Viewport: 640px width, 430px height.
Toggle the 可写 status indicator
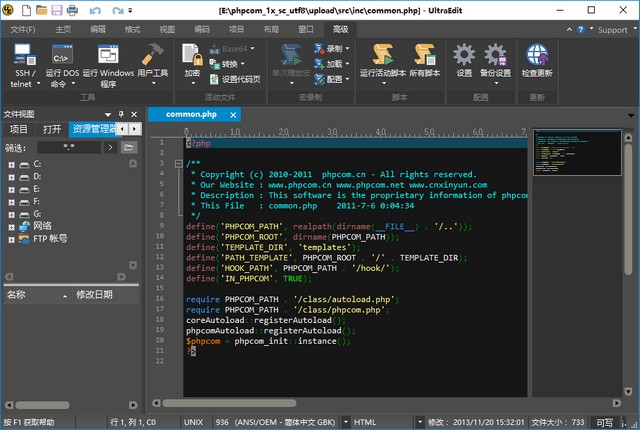pos(605,423)
